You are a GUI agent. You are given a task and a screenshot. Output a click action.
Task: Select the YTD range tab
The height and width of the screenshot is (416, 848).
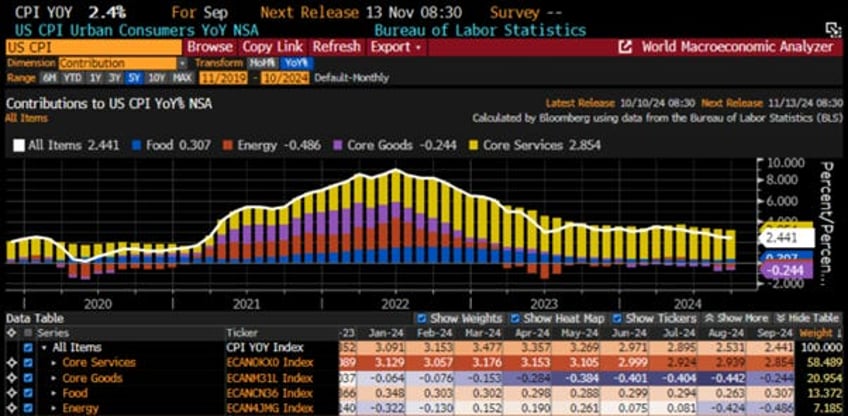[x=72, y=78]
